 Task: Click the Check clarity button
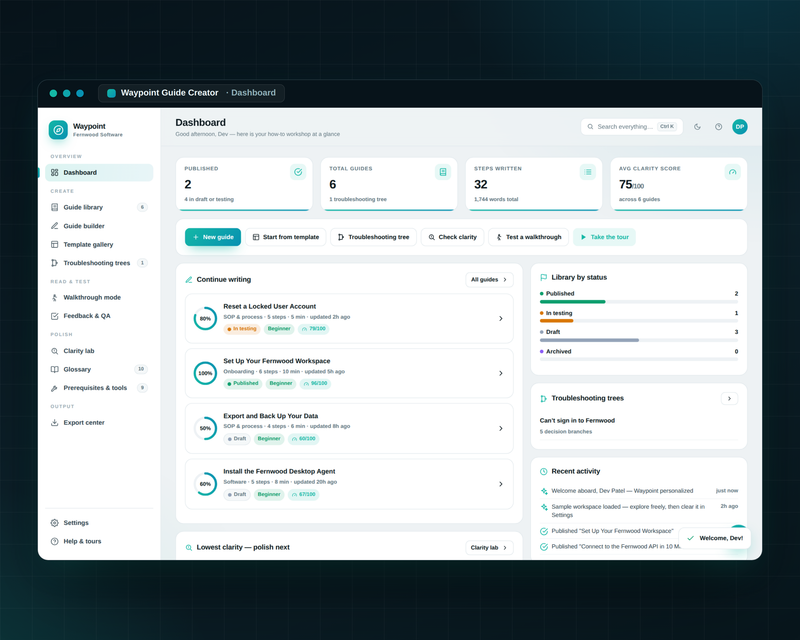tap(452, 237)
